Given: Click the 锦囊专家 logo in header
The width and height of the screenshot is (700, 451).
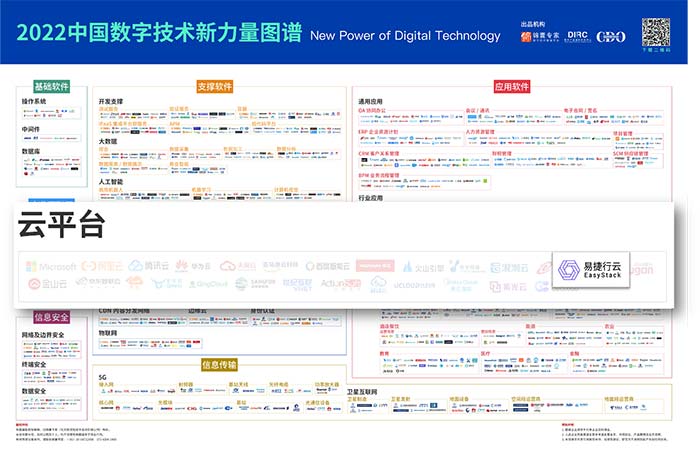Looking at the screenshot, I should (x=540, y=37).
